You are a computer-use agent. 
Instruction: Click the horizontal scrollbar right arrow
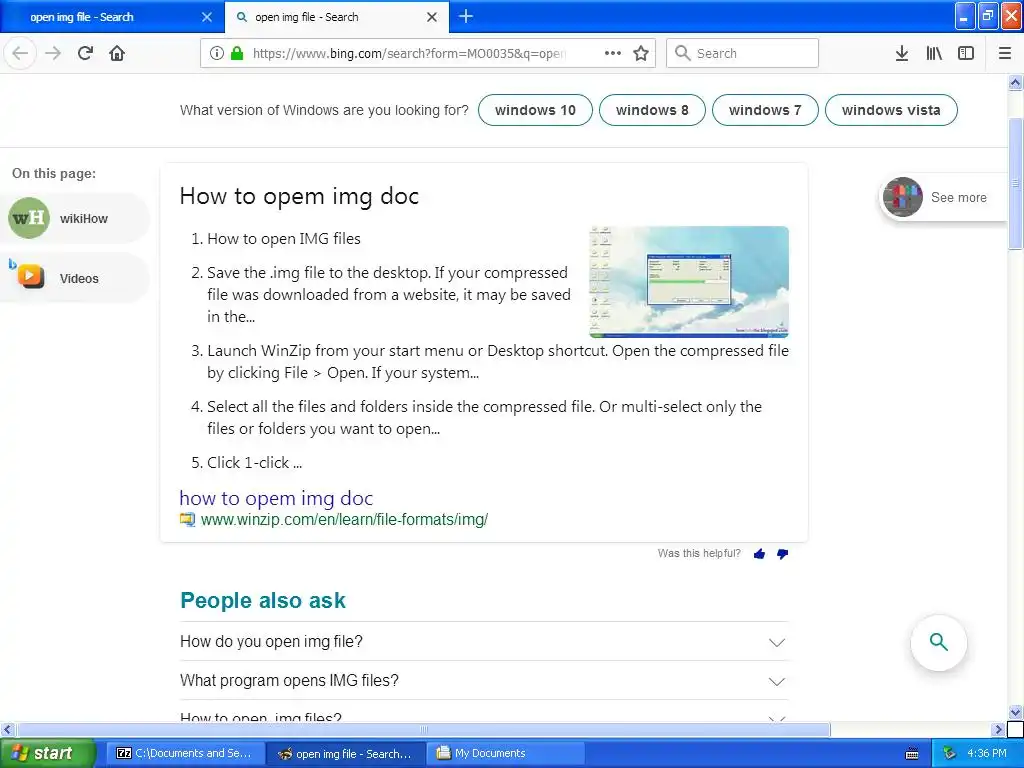(x=997, y=729)
